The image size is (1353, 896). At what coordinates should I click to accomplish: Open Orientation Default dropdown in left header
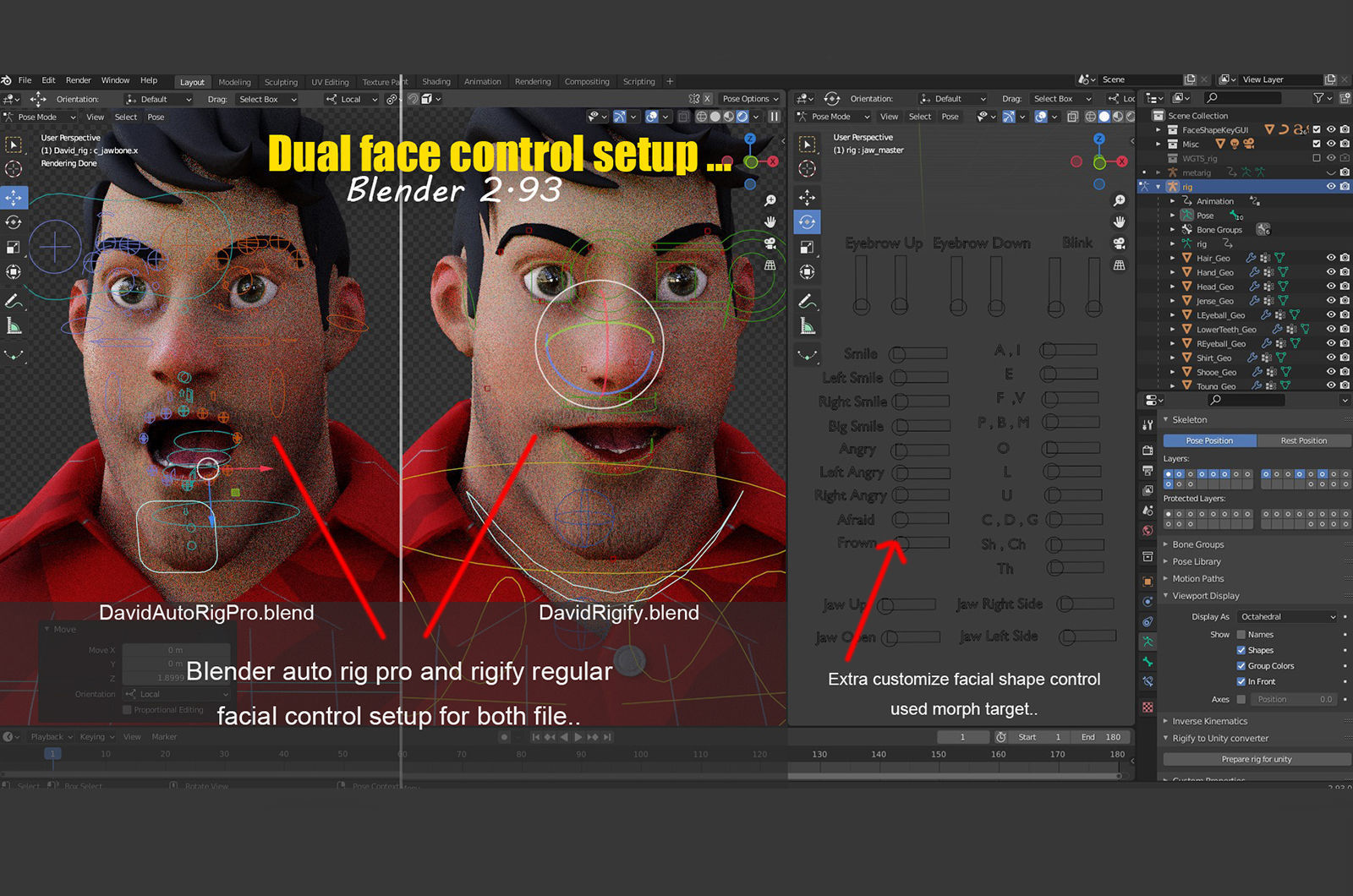159,99
